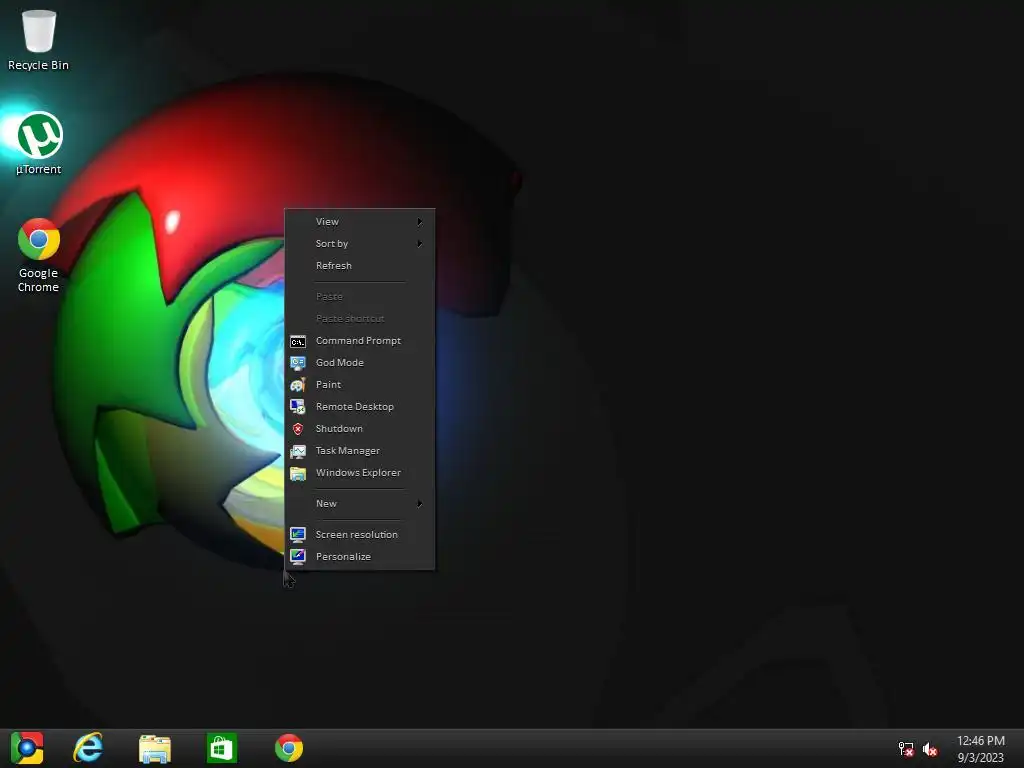Click the greyed-out Paste shortcut entry

coord(360,319)
